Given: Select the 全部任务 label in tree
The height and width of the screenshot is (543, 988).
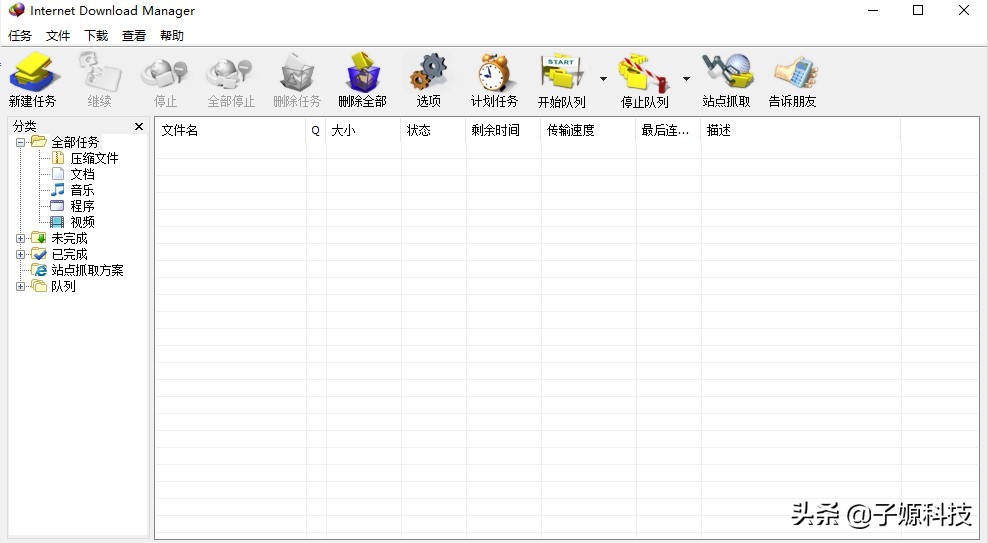Looking at the screenshot, I should pos(75,142).
